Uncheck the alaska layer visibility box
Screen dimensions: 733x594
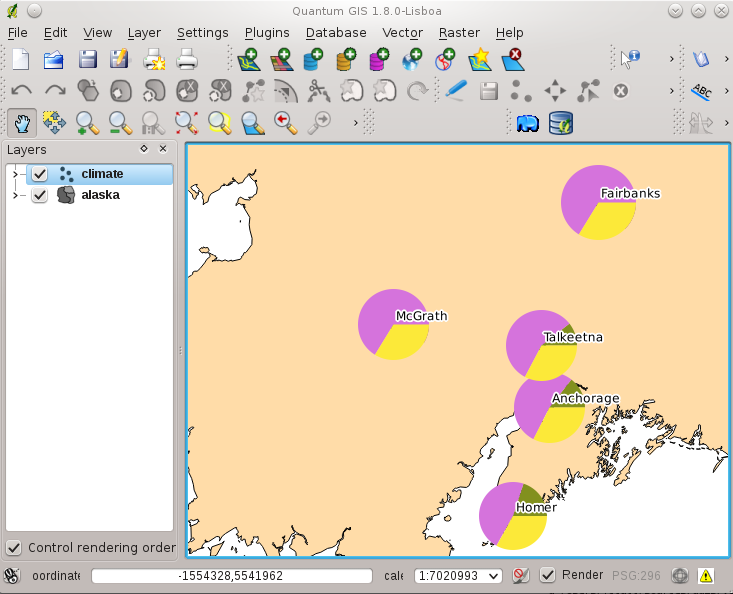coord(40,195)
